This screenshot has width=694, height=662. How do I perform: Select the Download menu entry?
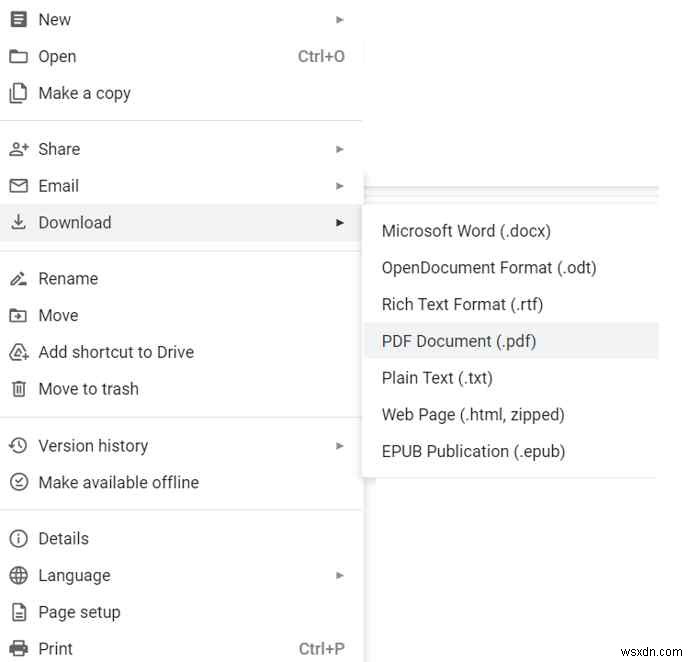coord(181,223)
